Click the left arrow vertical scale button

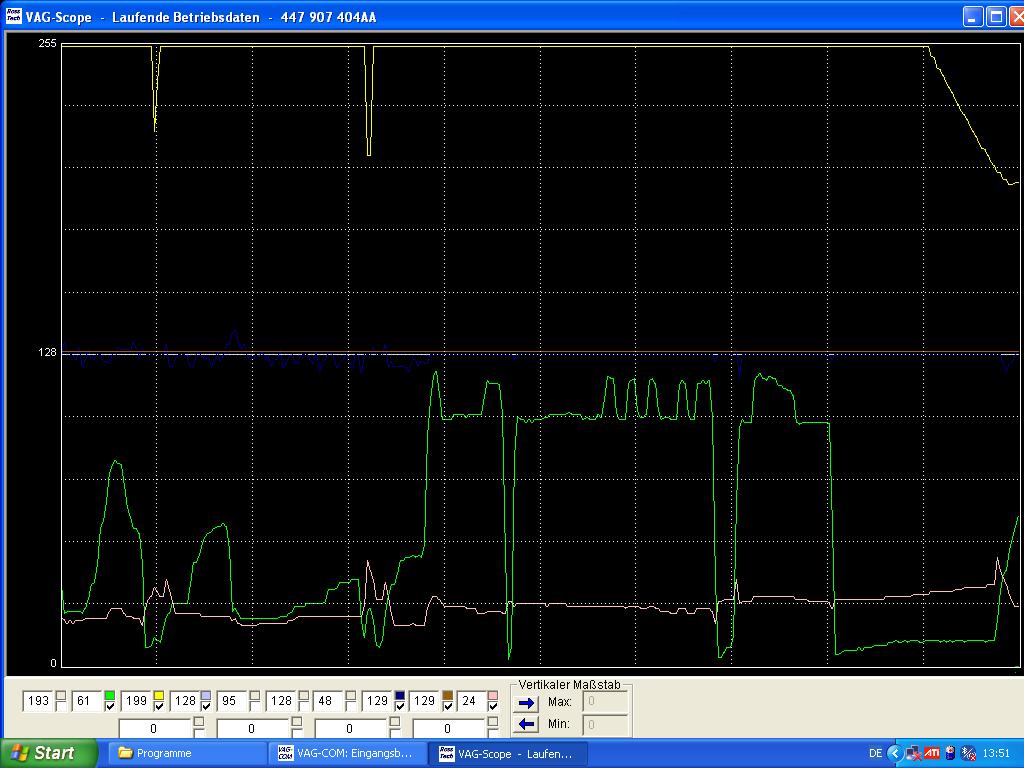526,724
